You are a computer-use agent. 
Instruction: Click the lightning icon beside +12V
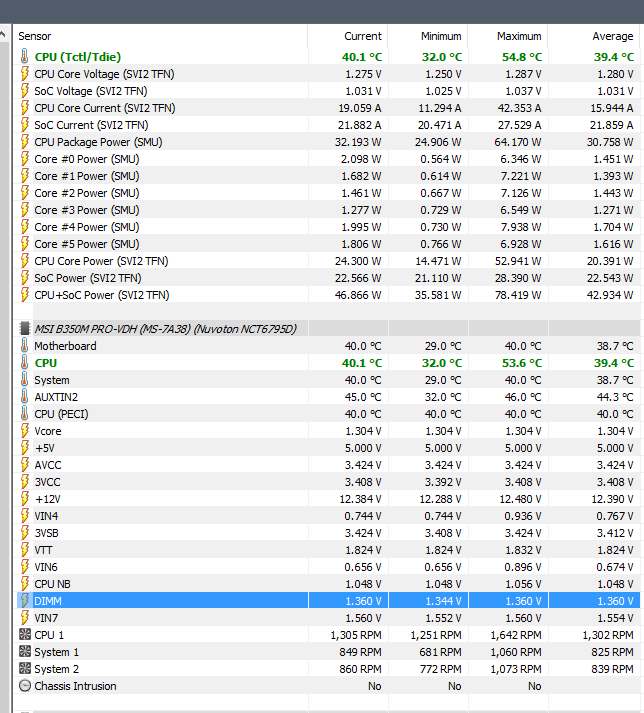click(25, 499)
